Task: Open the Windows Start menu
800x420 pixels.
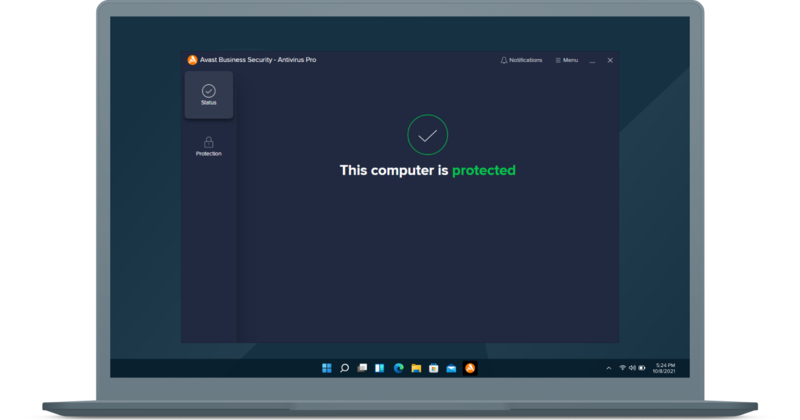Action: (326, 368)
